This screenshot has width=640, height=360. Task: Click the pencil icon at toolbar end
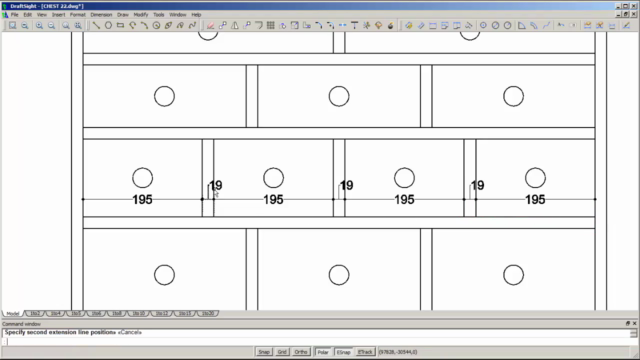click(626, 25)
